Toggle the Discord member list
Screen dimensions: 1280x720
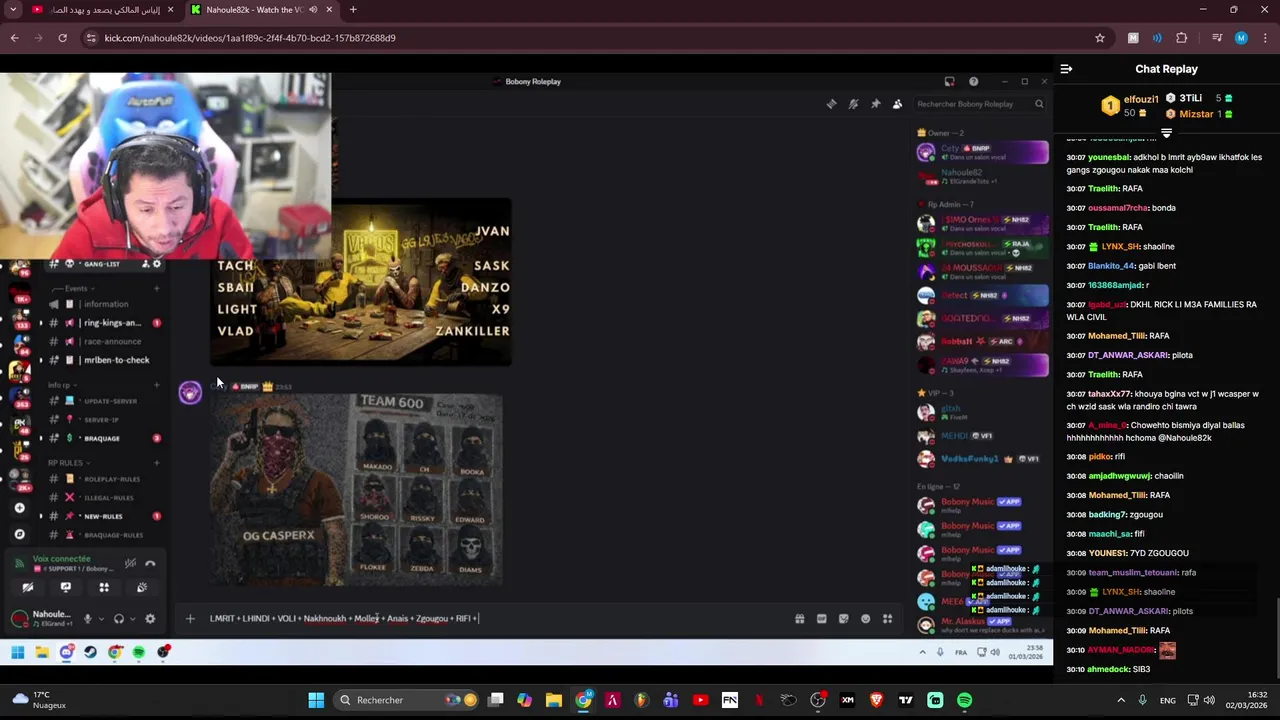[x=898, y=104]
